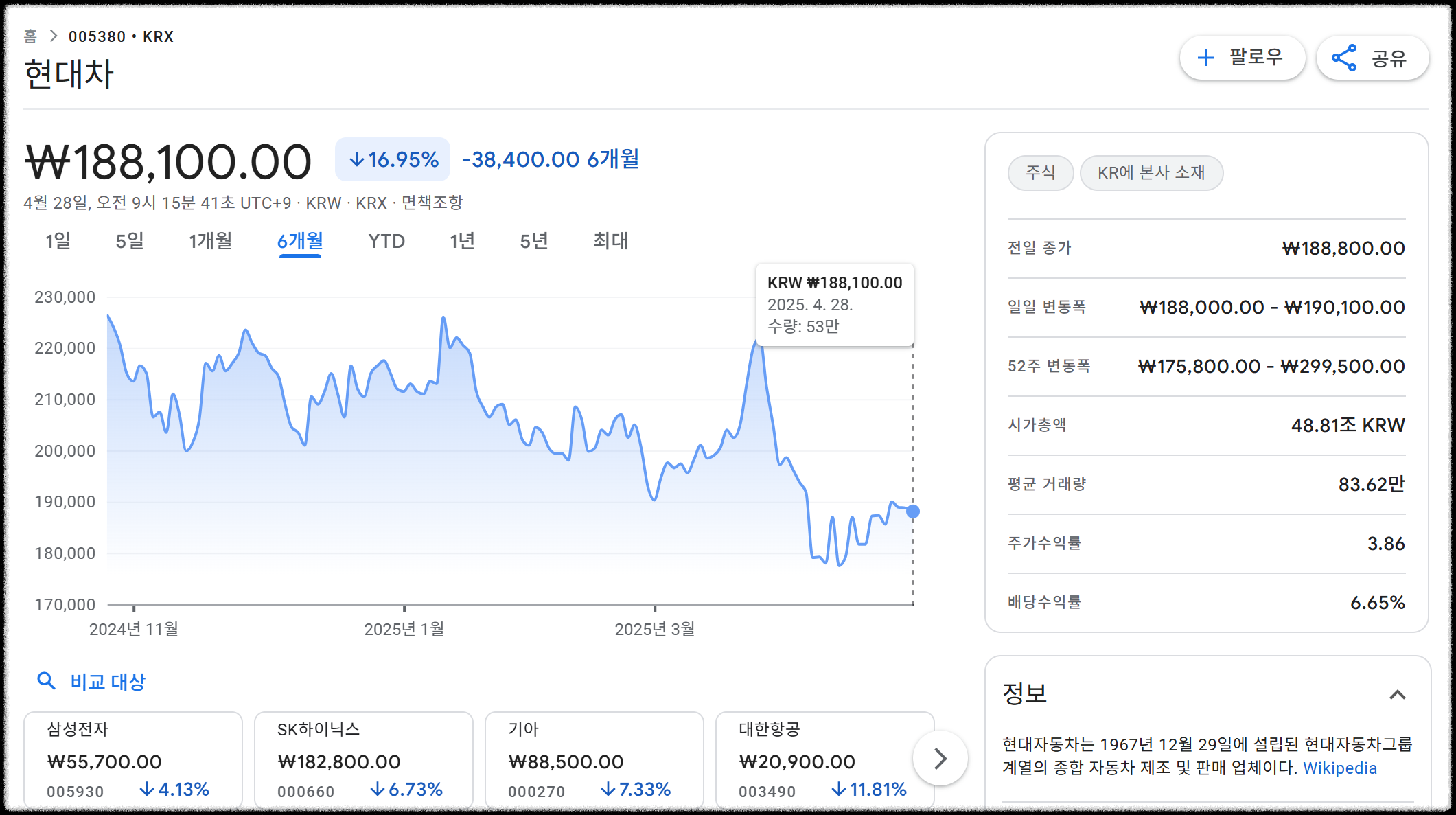Click the 일일 변동폭 row label
The width and height of the screenshot is (1456, 815).
tap(1047, 307)
